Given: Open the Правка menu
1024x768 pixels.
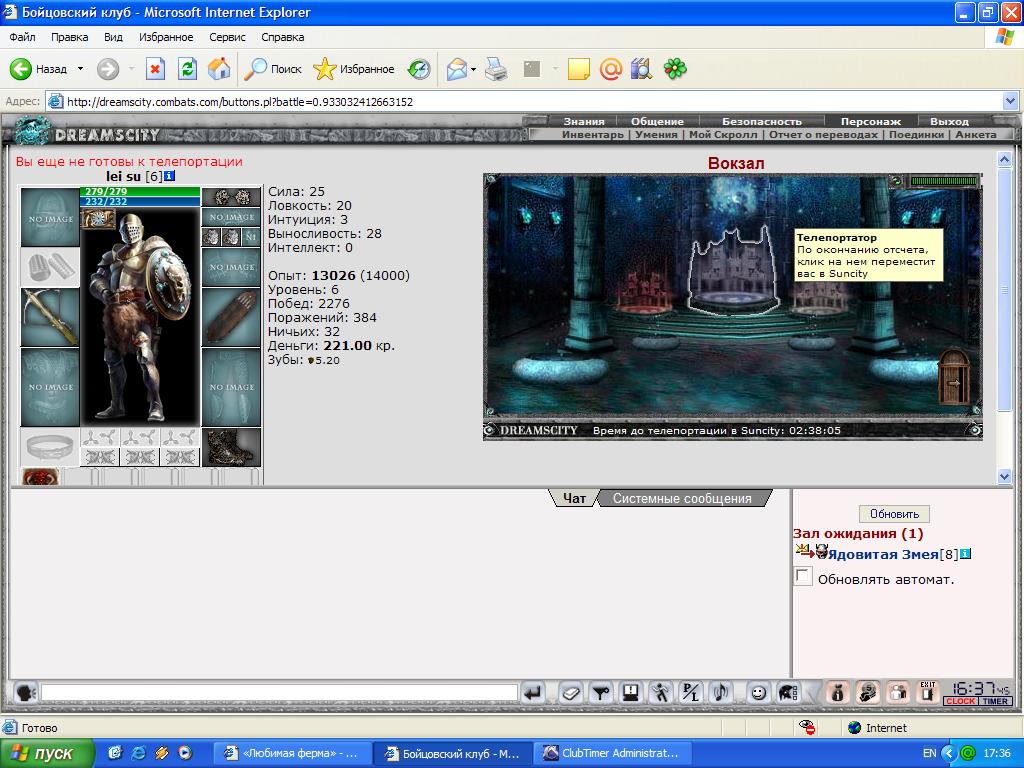Looking at the screenshot, I should pyautogui.click(x=69, y=37).
